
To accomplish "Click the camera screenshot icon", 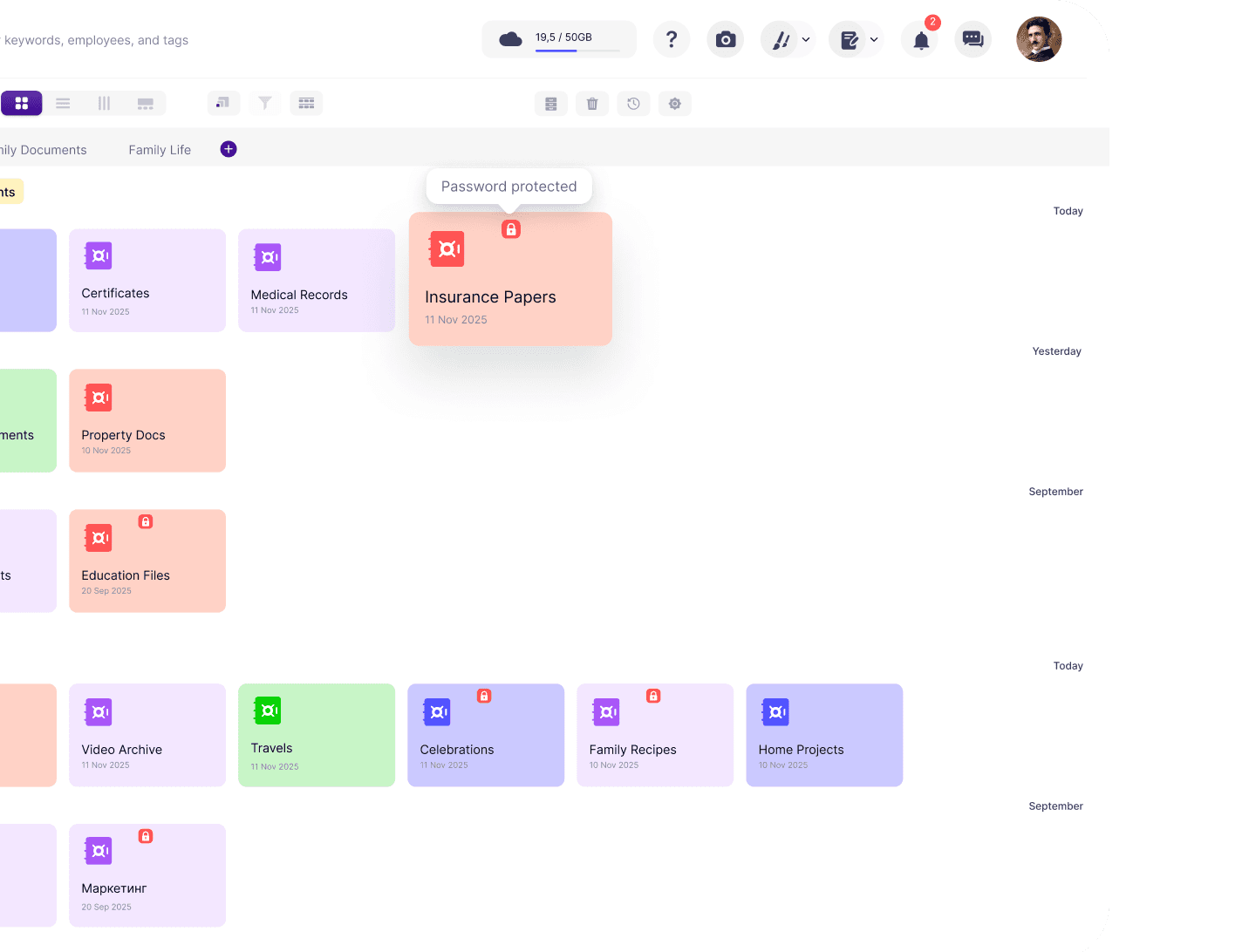I will coord(725,39).
